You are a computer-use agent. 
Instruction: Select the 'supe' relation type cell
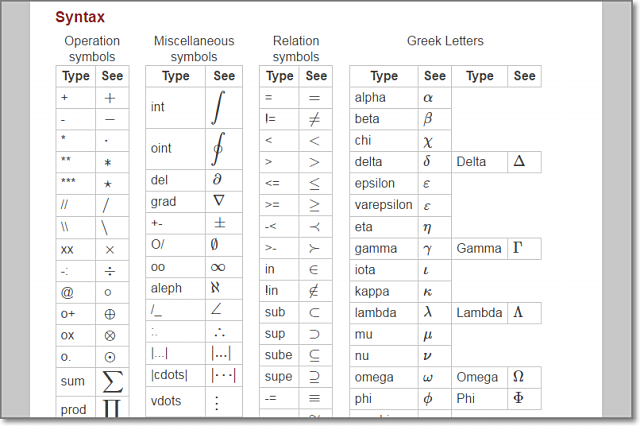(x=278, y=376)
